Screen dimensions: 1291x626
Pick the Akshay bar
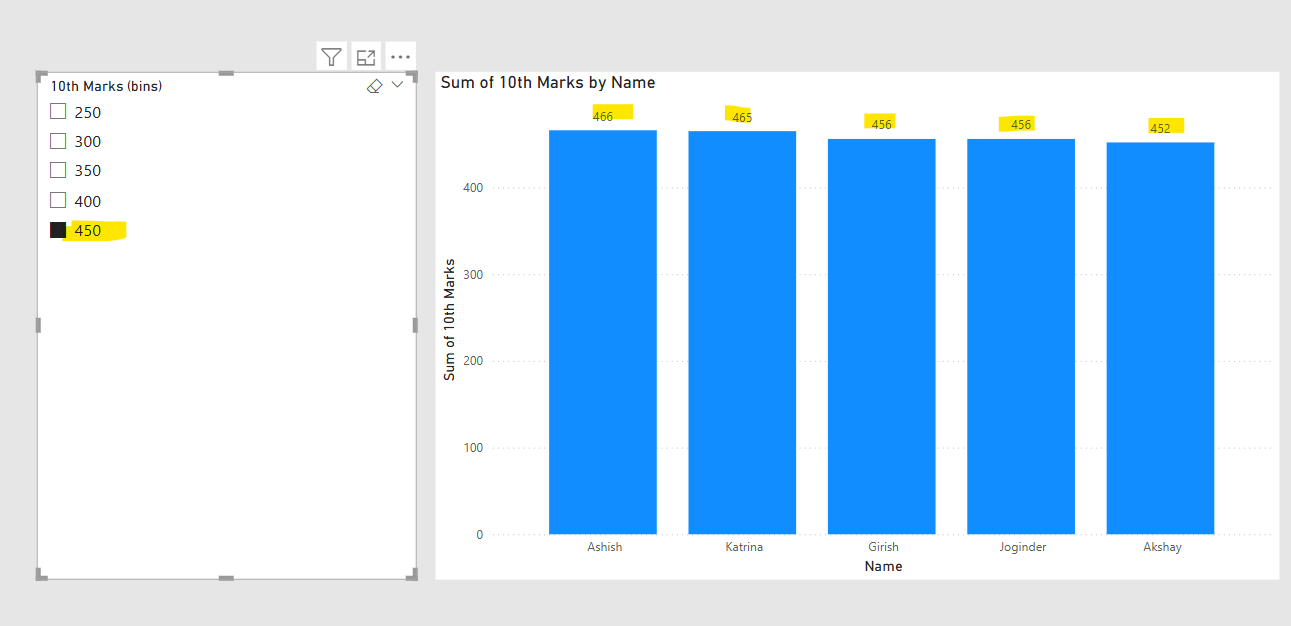[x=1160, y=338]
